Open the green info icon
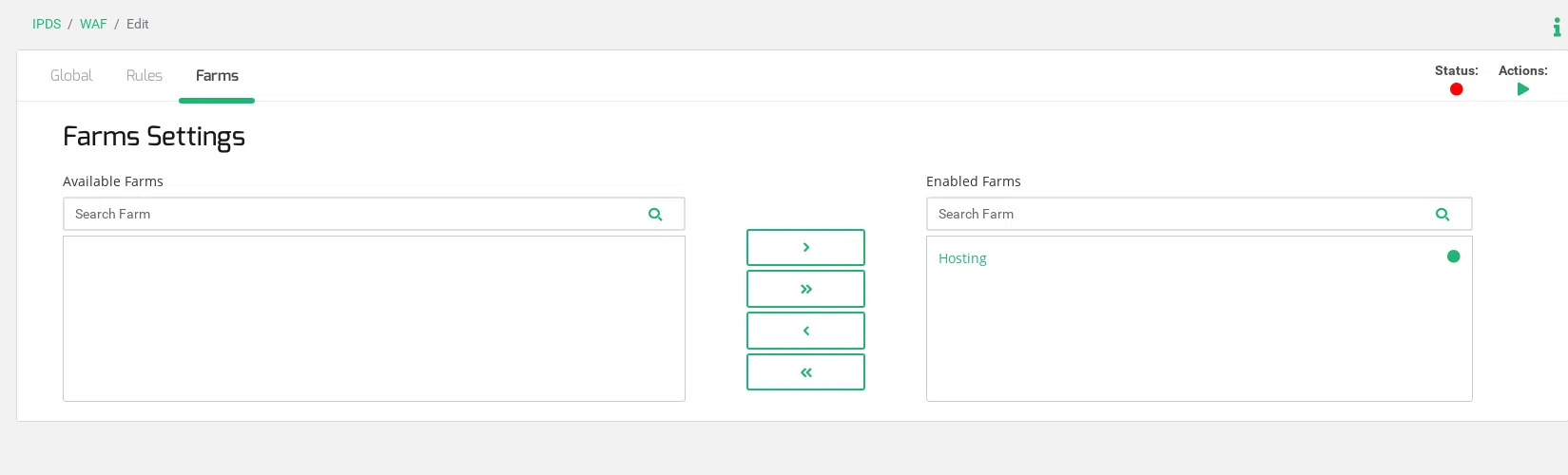This screenshot has height=475, width=1568. pyautogui.click(x=1557, y=28)
